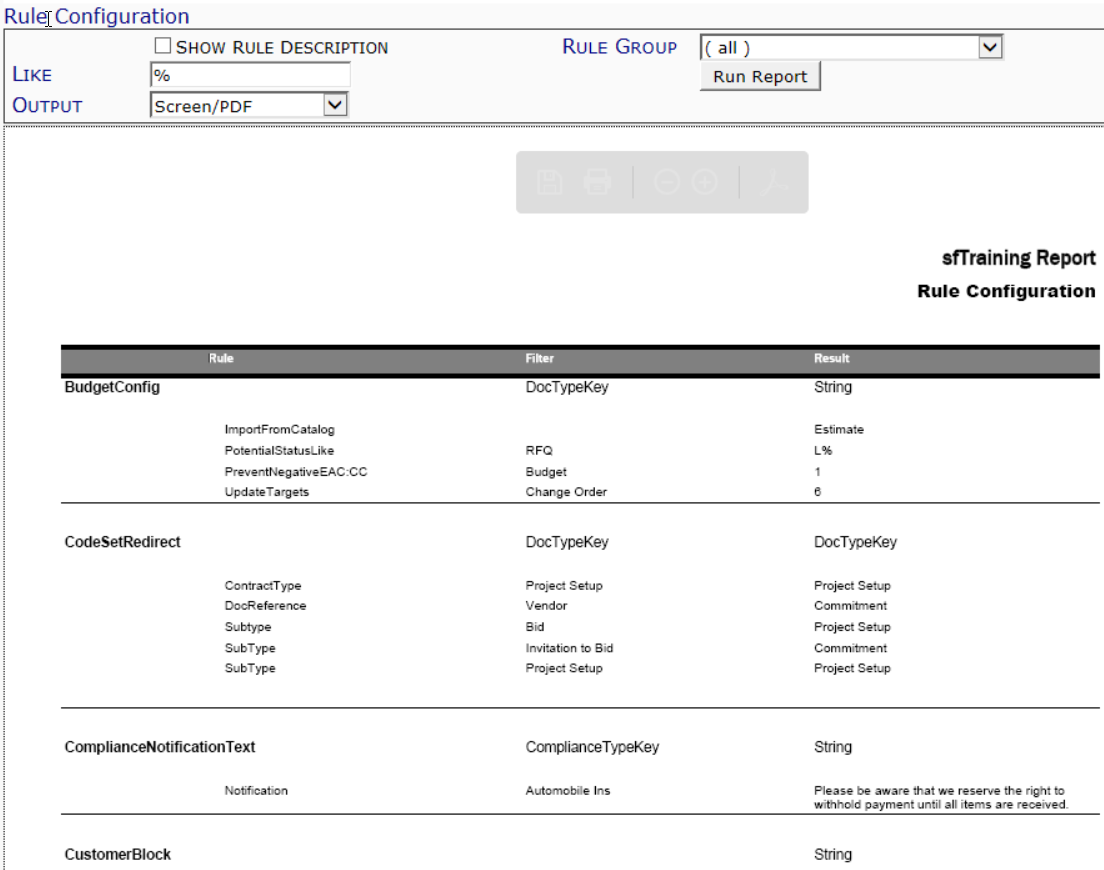The width and height of the screenshot is (1104, 870).
Task: Click the Filter column header
Action: tap(539, 358)
